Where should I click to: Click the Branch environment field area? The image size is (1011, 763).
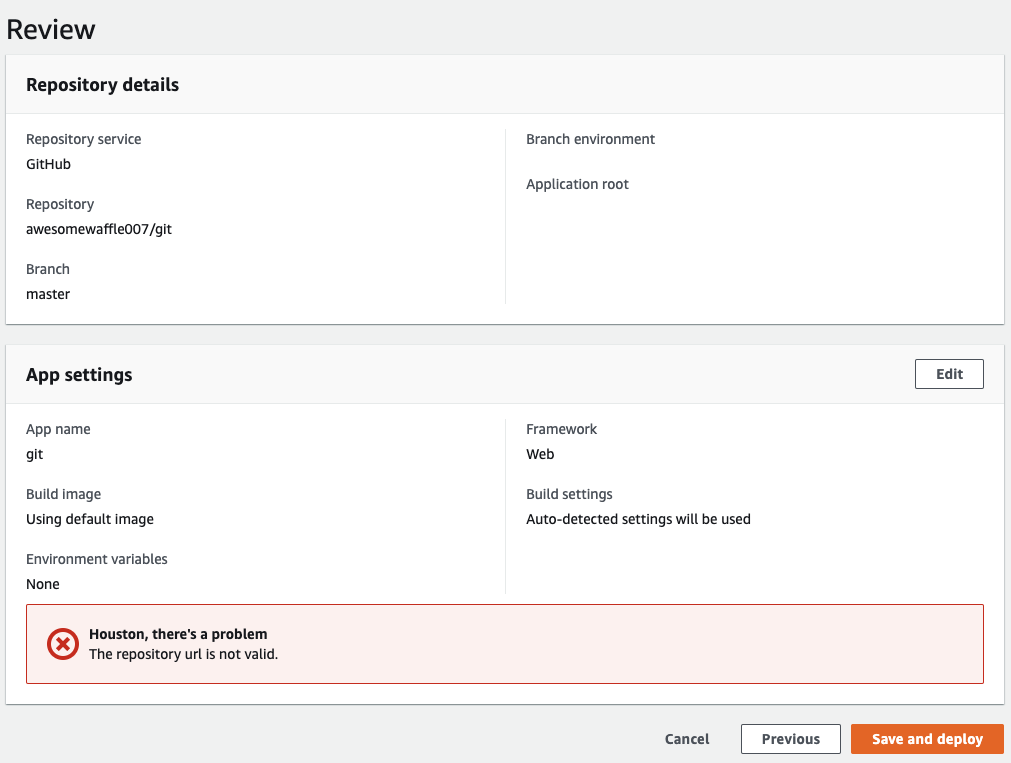click(590, 139)
